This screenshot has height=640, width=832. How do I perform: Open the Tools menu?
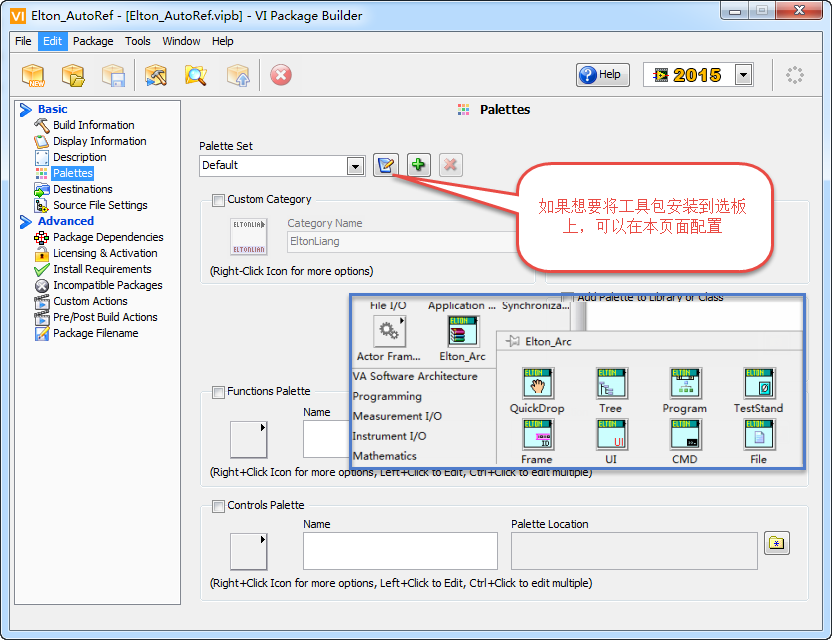137,41
